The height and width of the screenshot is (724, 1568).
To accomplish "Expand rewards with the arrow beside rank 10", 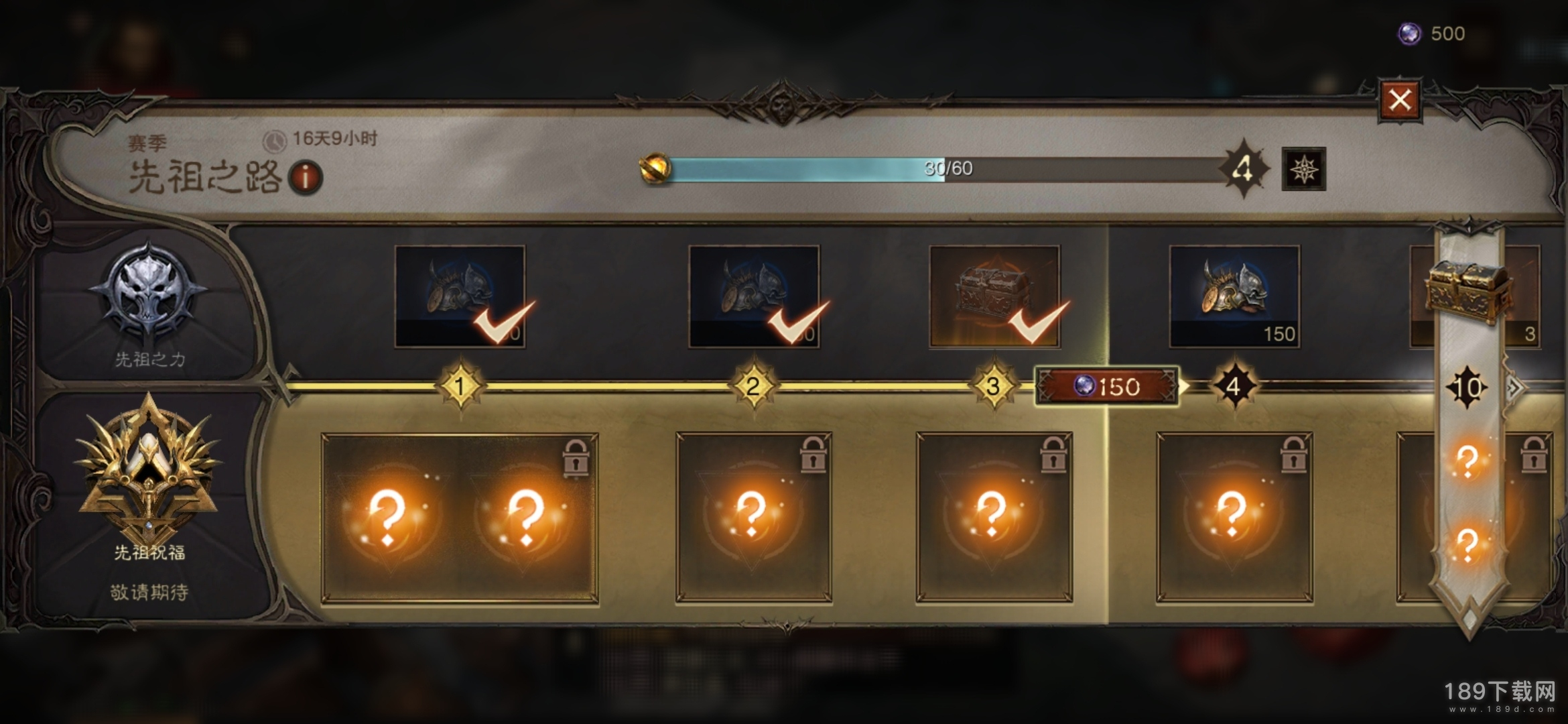I will 1514,387.
